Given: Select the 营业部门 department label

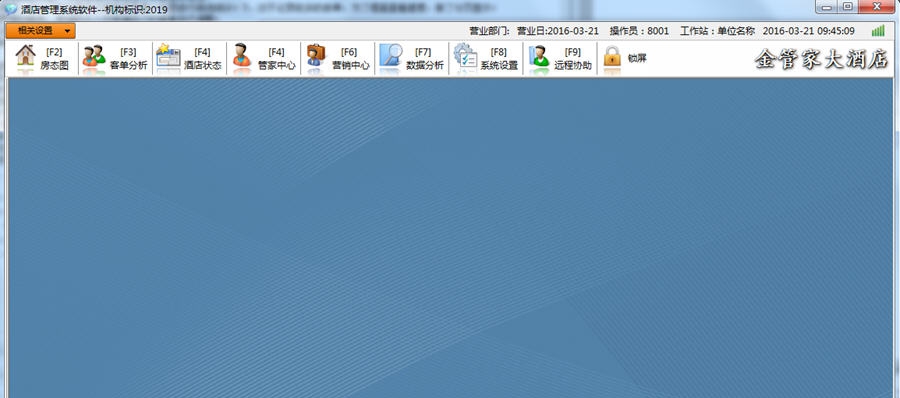Looking at the screenshot, I should tap(489, 31).
